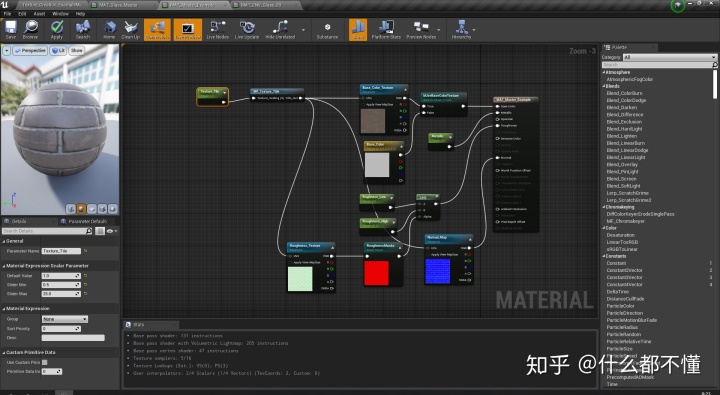This screenshot has height=395, width=720.
Task: Click the Base_Color white swatch preview
Action: (377, 165)
